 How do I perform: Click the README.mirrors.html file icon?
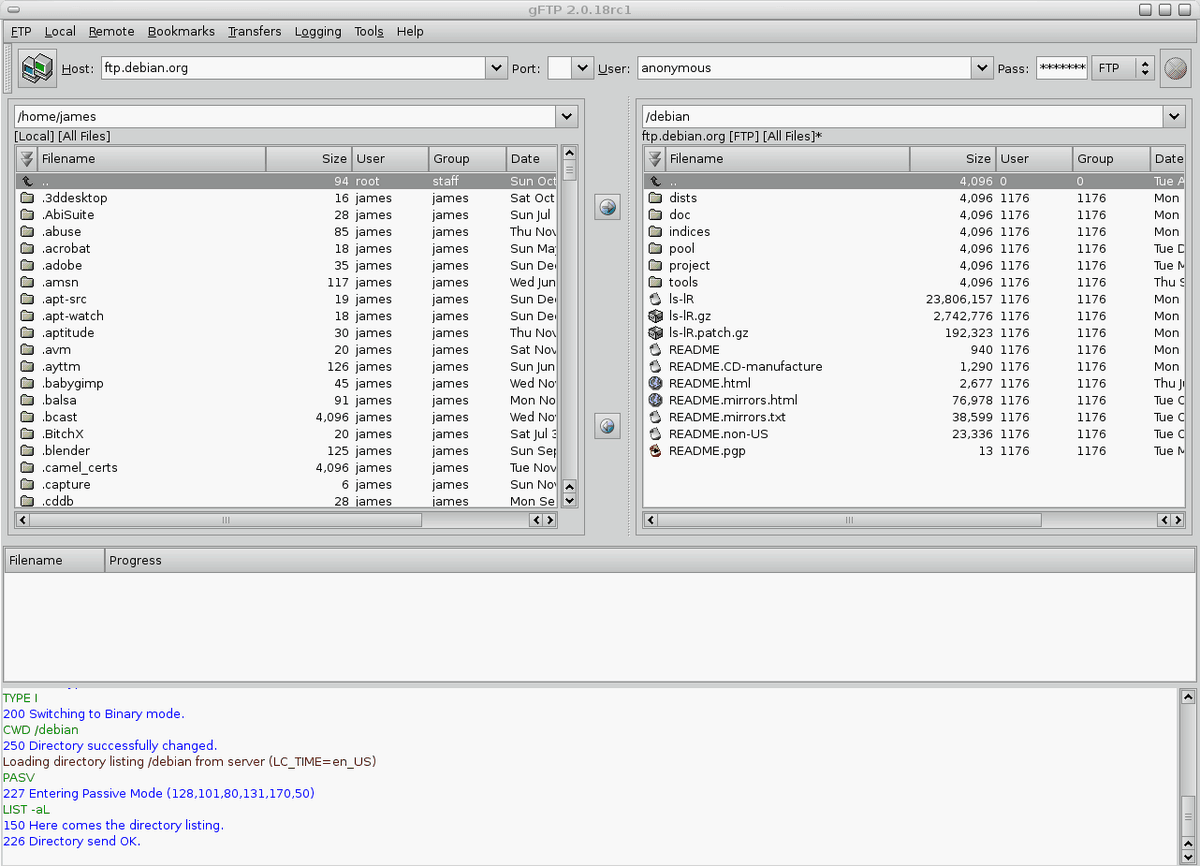coord(655,400)
